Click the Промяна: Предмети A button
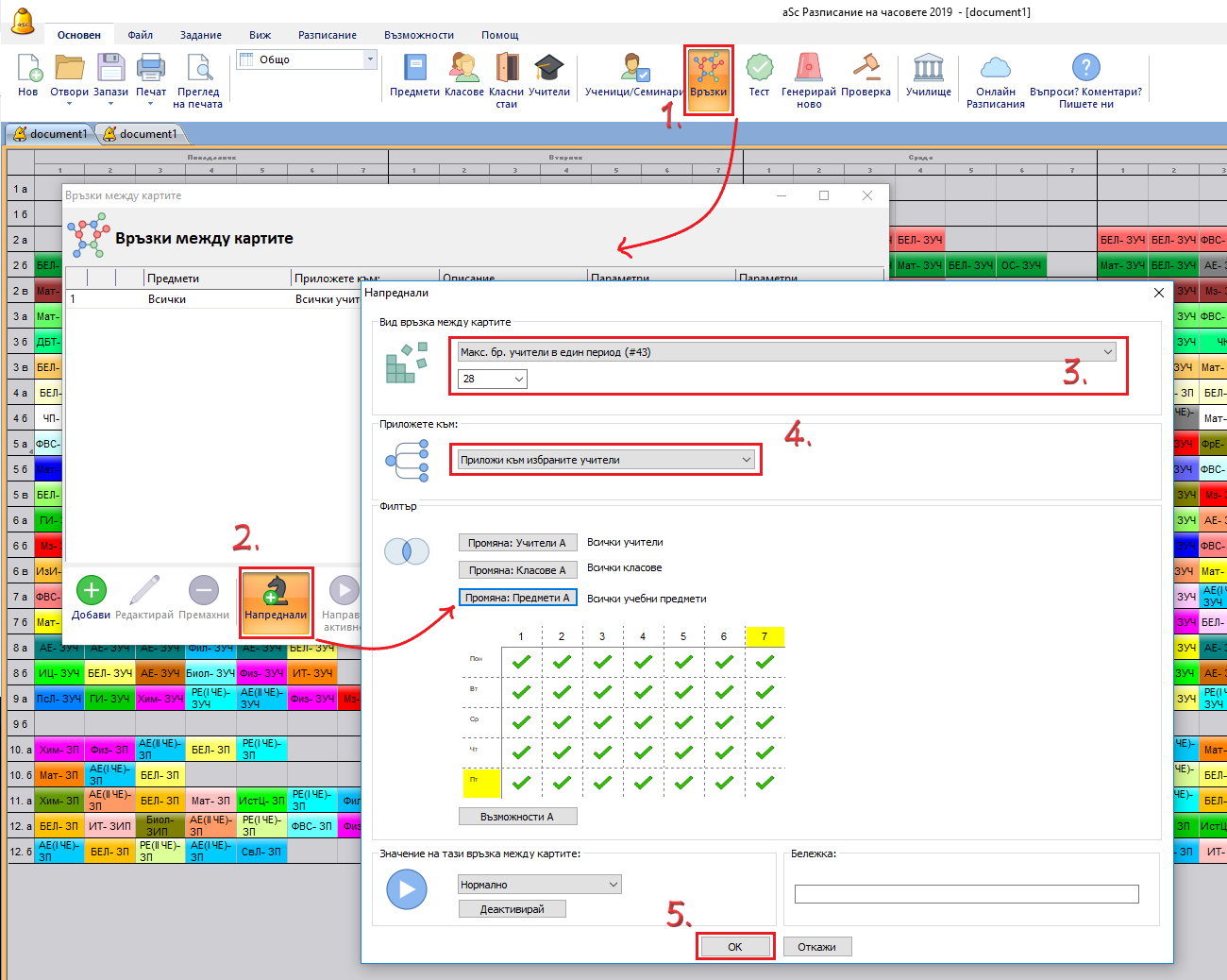Image resolution: width=1227 pixels, height=980 pixels. [x=517, y=598]
